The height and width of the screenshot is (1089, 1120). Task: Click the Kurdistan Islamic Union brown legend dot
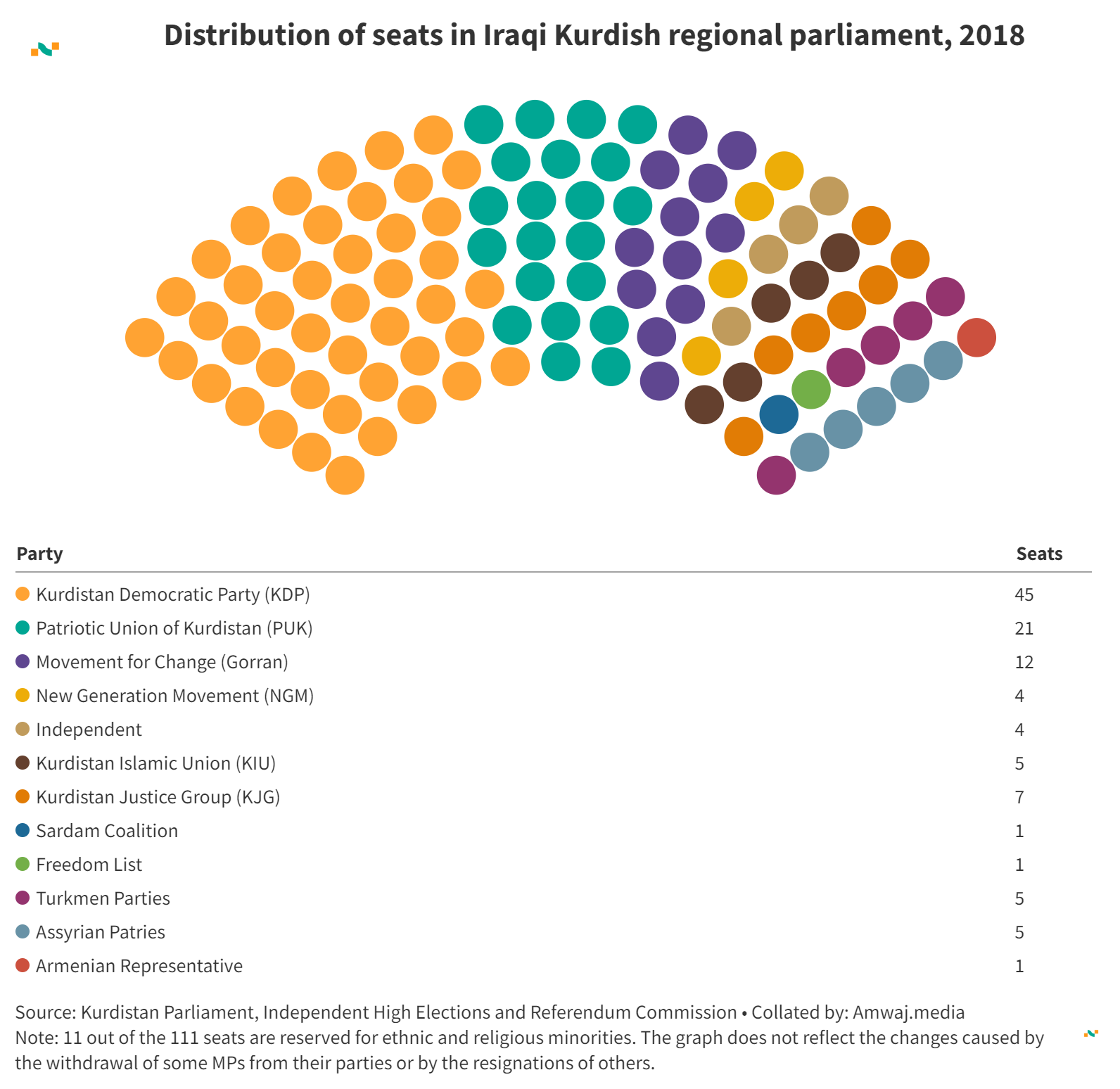click(23, 763)
